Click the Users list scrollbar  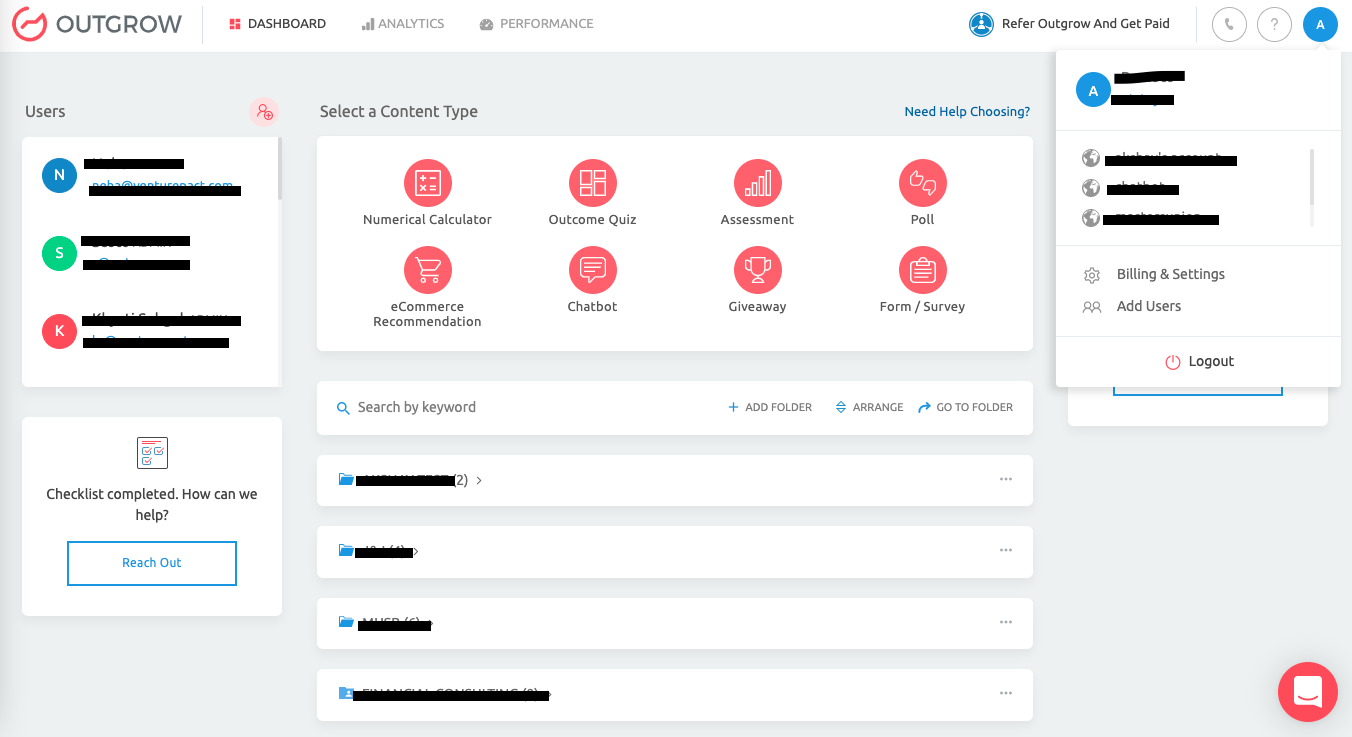[280, 168]
